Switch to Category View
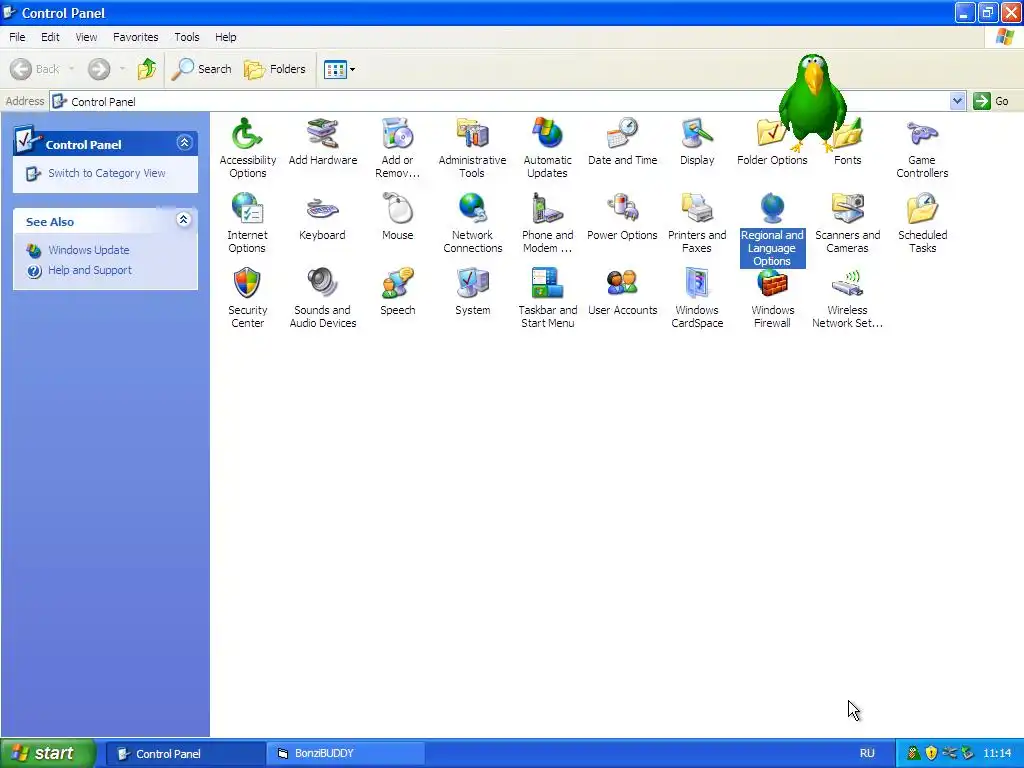 [106, 173]
